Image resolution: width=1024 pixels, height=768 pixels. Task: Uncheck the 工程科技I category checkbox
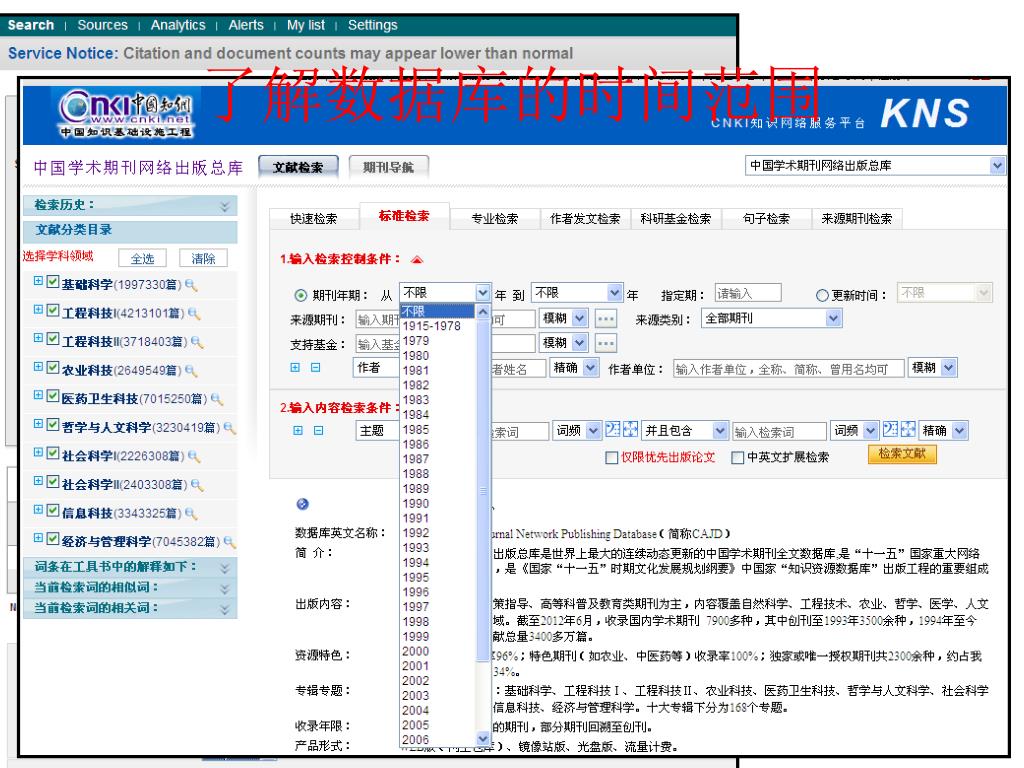point(53,311)
